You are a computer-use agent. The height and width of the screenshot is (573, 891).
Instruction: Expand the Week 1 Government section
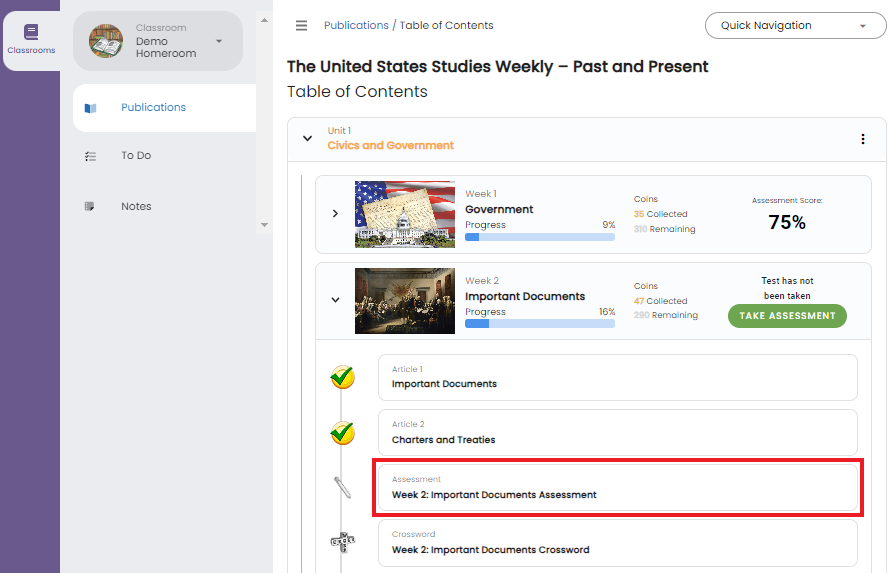335,214
